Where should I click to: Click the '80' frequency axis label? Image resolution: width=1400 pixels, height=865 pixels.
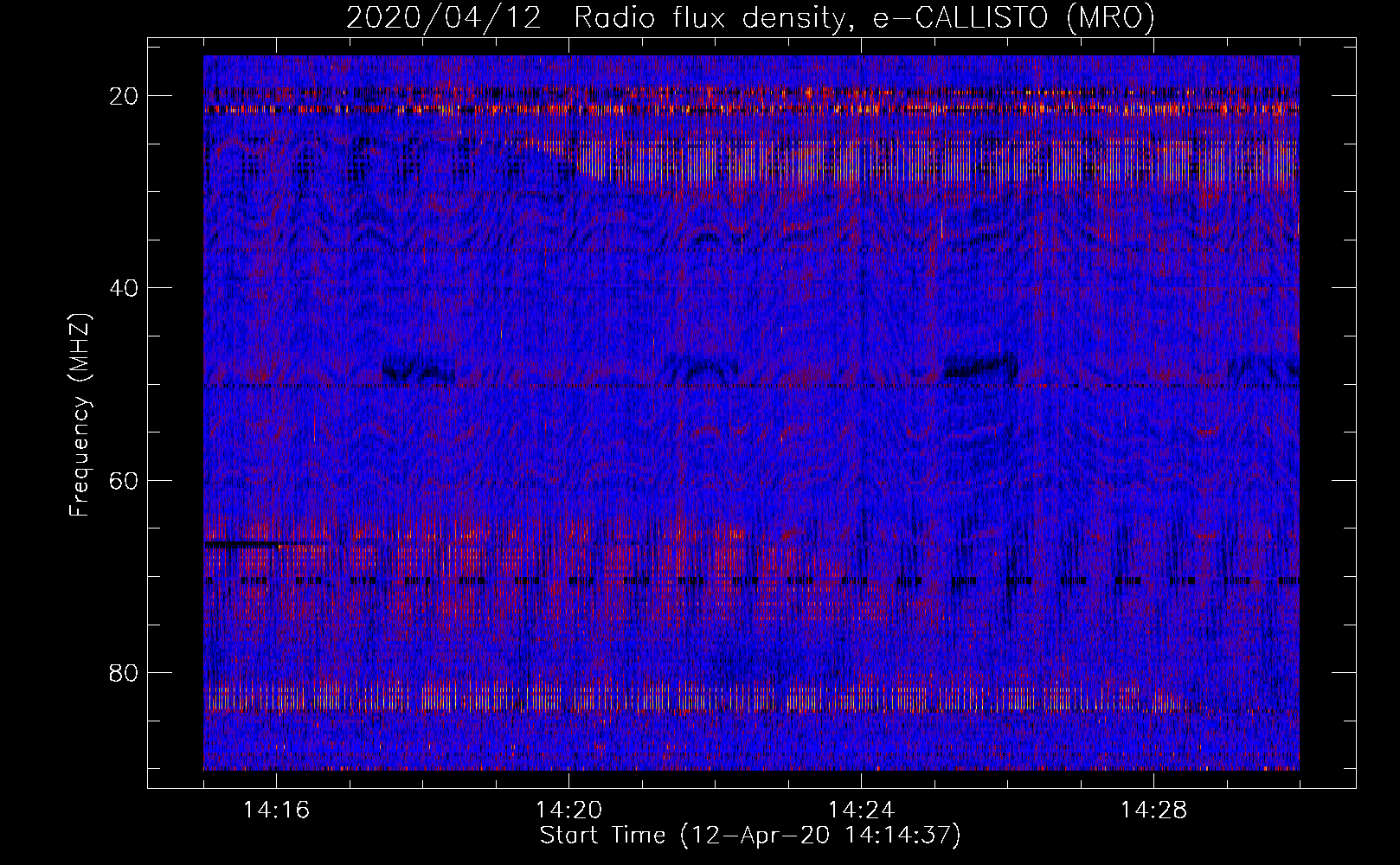pyautogui.click(x=125, y=672)
